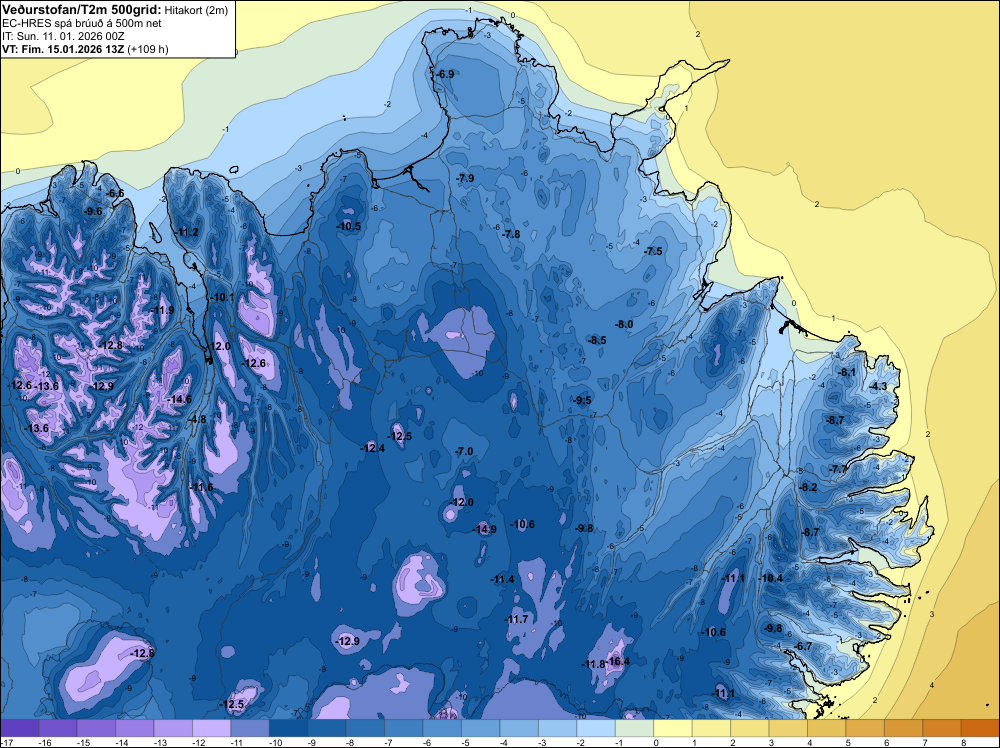Select the -7.9 temperature reading
This screenshot has width=1000, height=748.
[x=465, y=178]
